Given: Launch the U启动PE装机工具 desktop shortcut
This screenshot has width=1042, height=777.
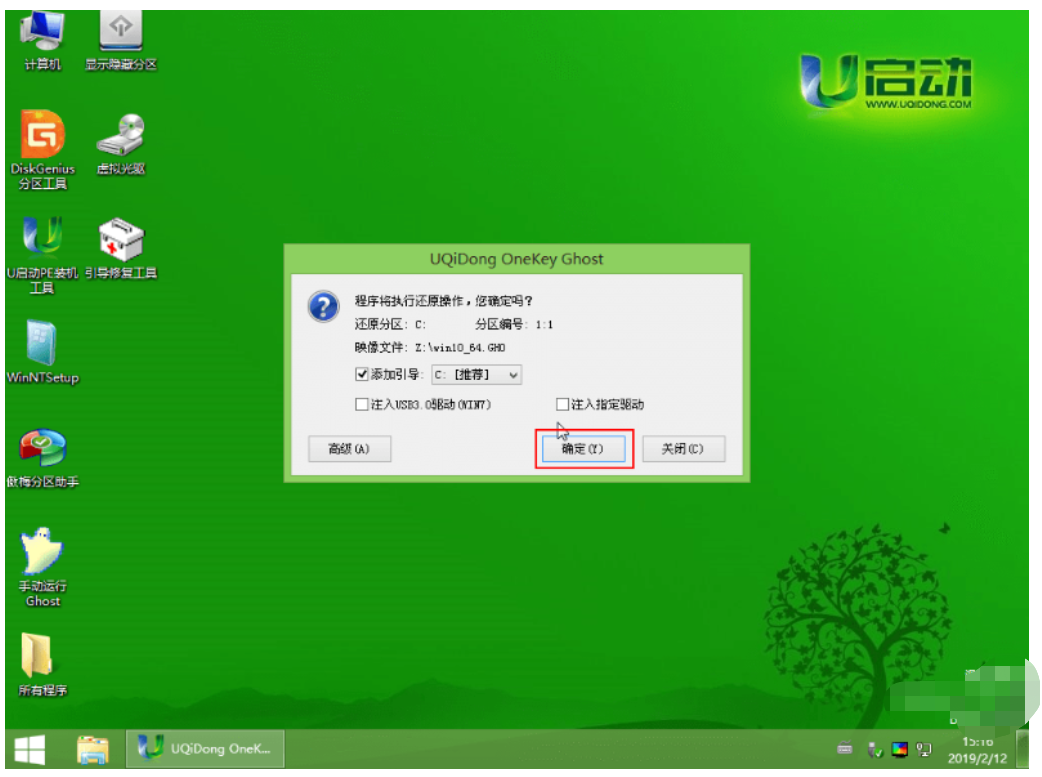Looking at the screenshot, I should pyautogui.click(x=42, y=241).
